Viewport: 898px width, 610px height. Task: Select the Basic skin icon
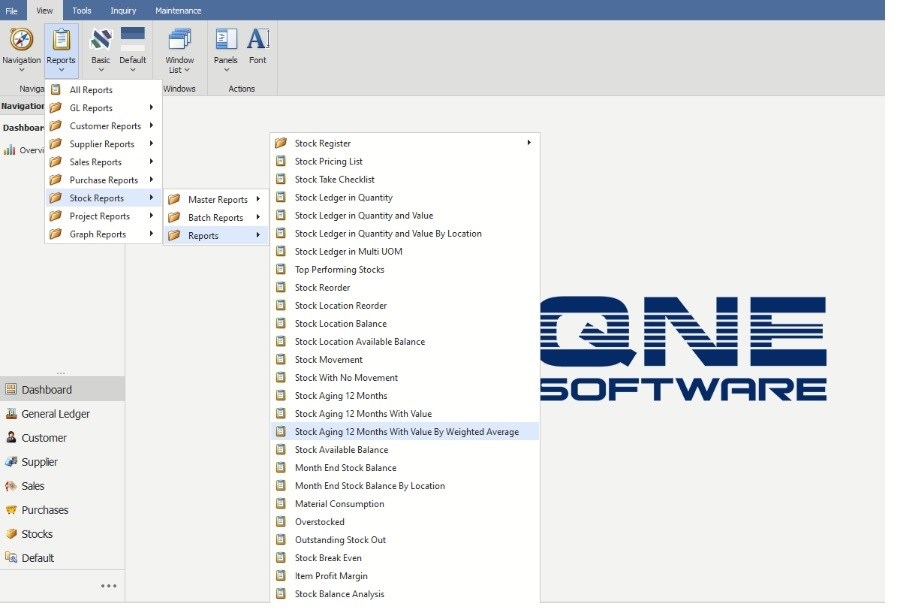pos(101,40)
